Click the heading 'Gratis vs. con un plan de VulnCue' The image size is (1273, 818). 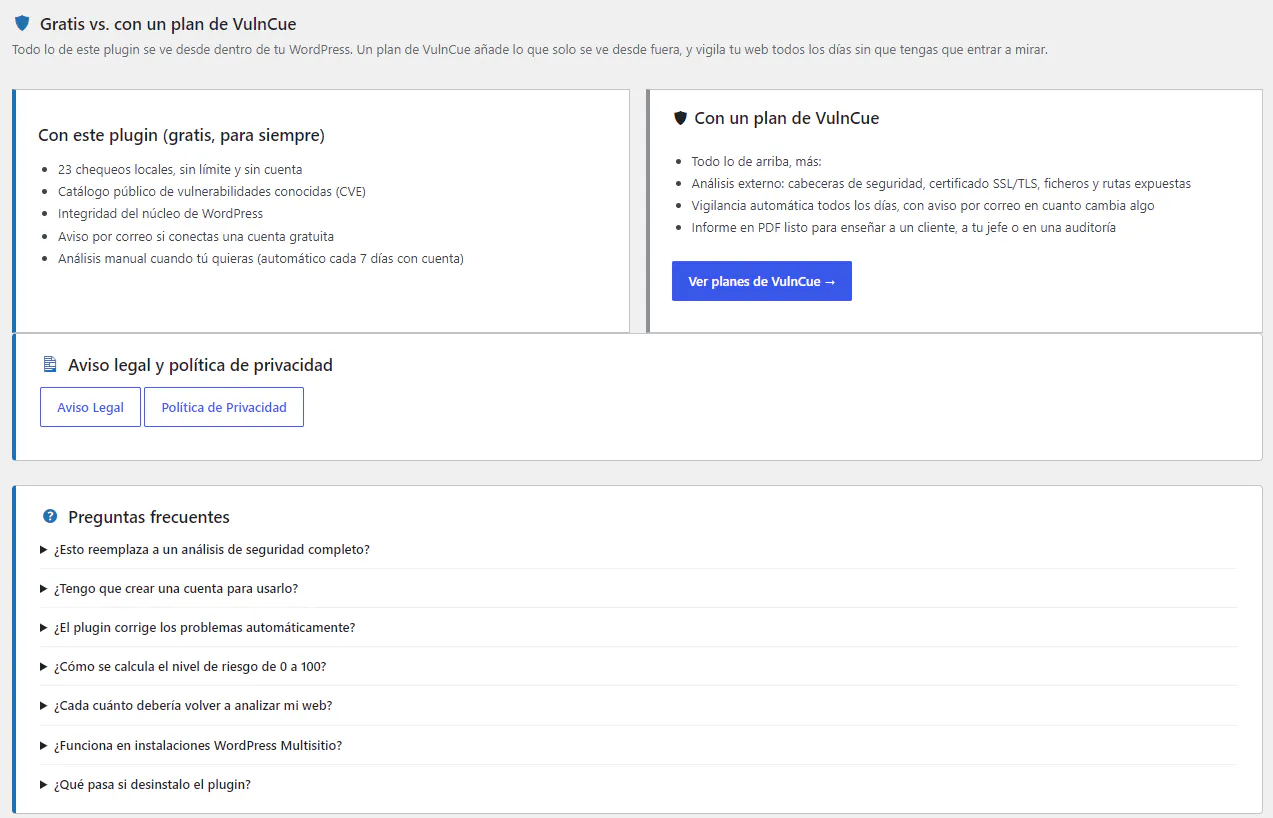[x=168, y=24]
